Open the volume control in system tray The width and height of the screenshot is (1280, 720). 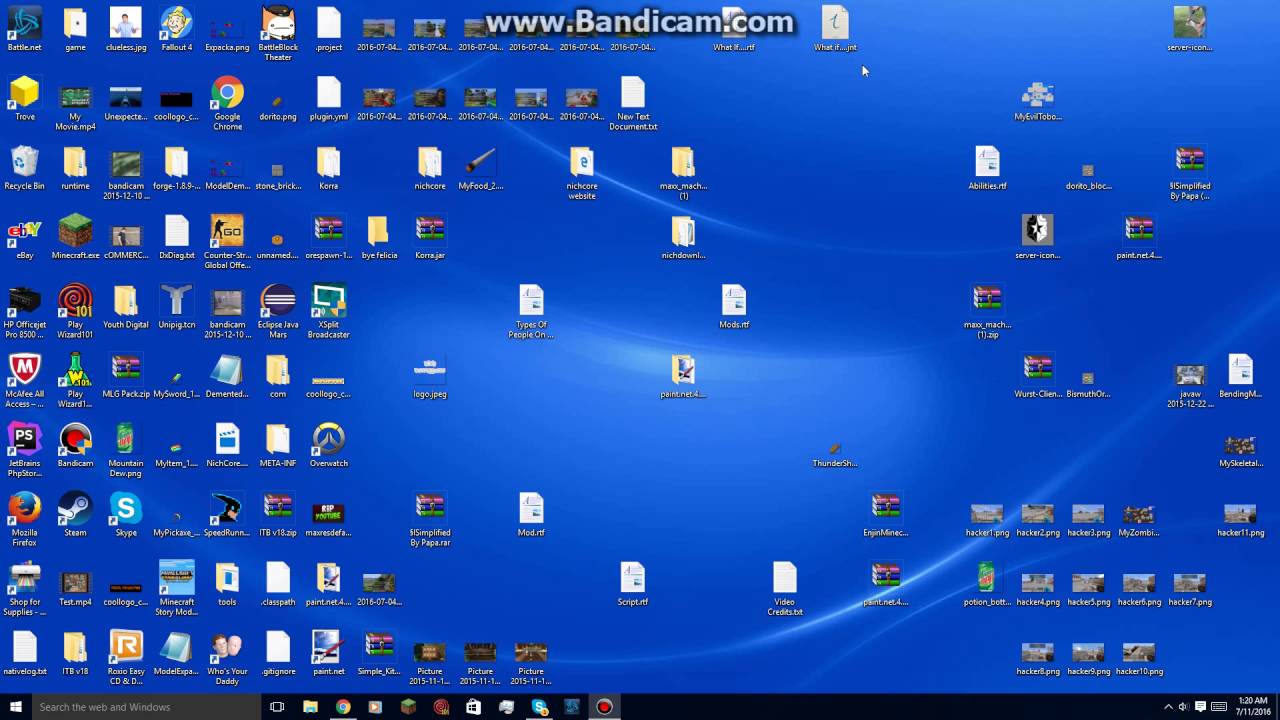[x=1183, y=707]
